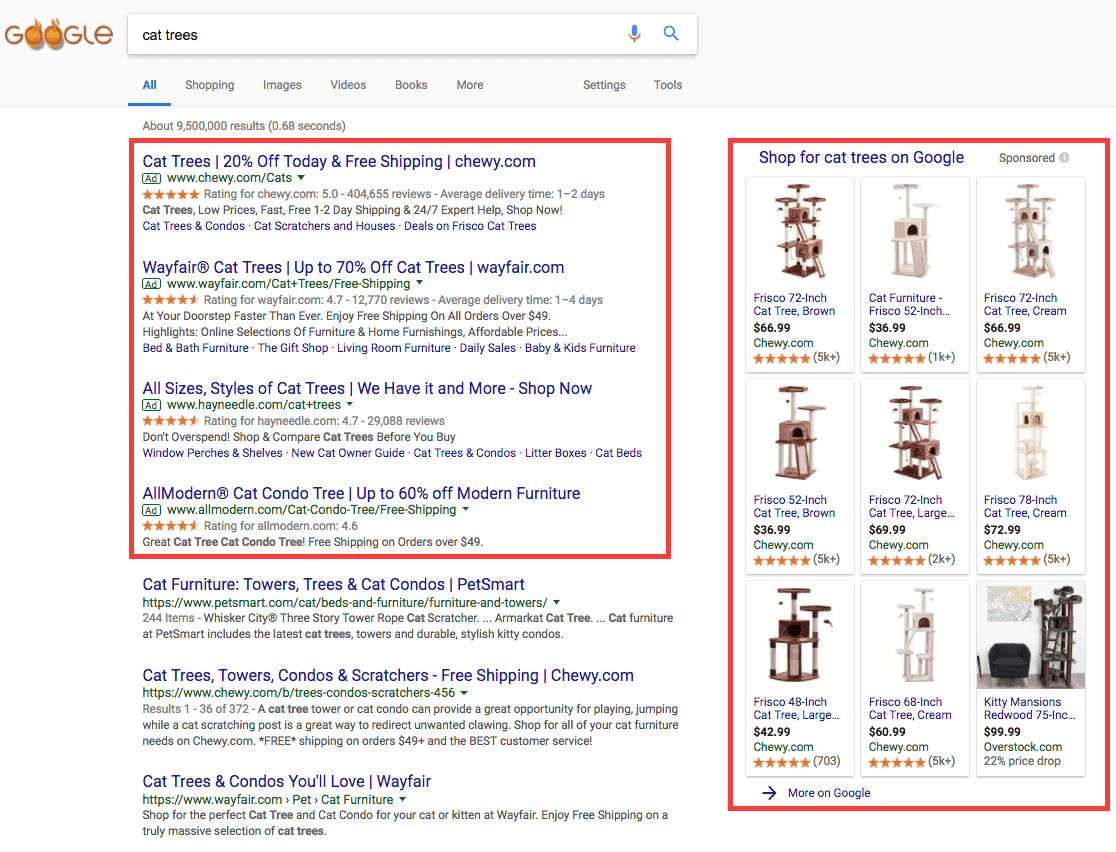Click 'Cat Scratchers and Houses' sitelink
The width and height of the screenshot is (1116, 852).
tap(325, 226)
